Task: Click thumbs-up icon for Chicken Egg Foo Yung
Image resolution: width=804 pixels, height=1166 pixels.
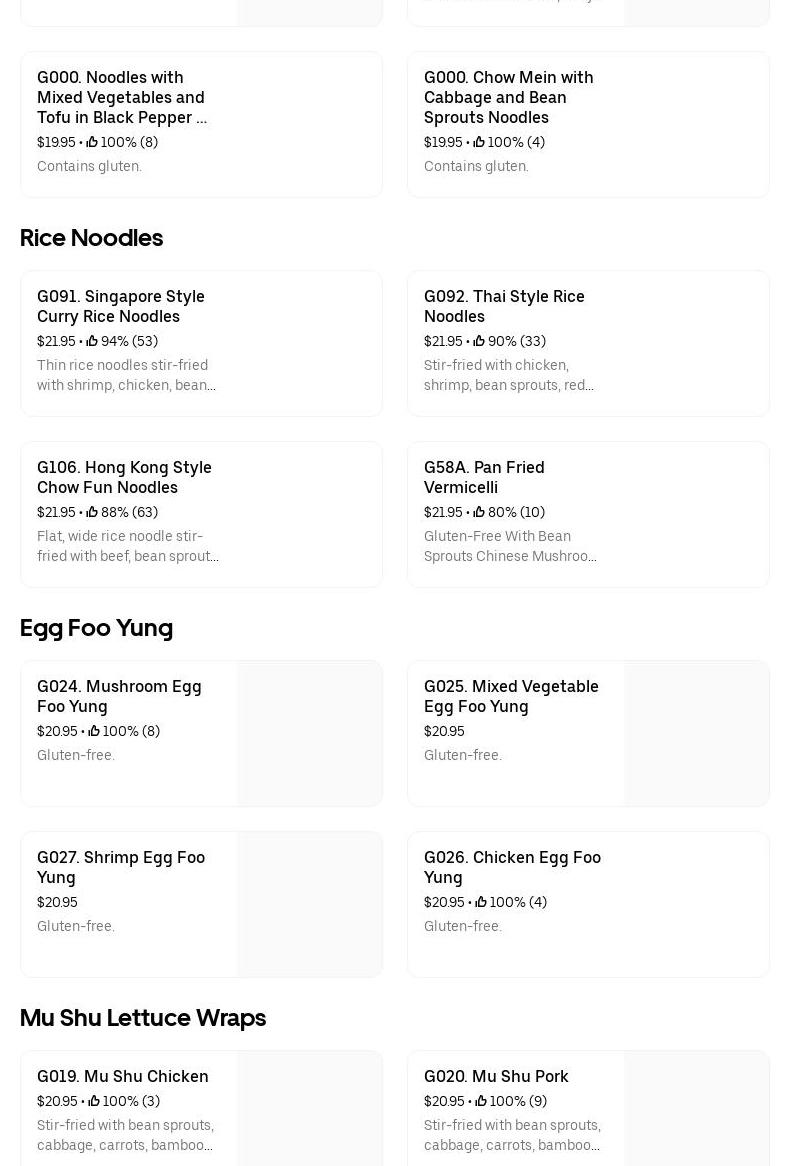Action: pos(481,903)
